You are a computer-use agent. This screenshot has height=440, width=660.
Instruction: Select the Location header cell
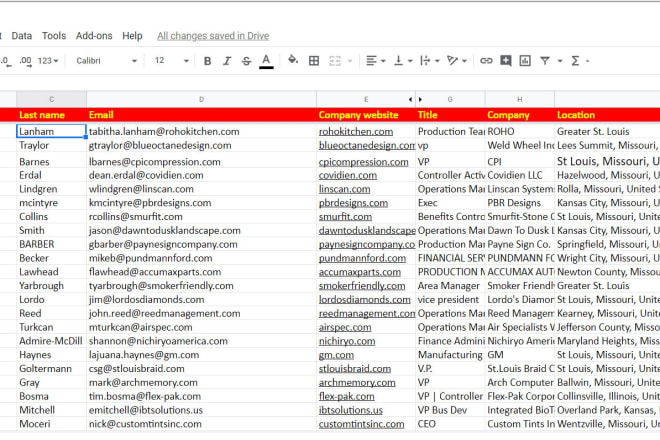click(x=607, y=115)
